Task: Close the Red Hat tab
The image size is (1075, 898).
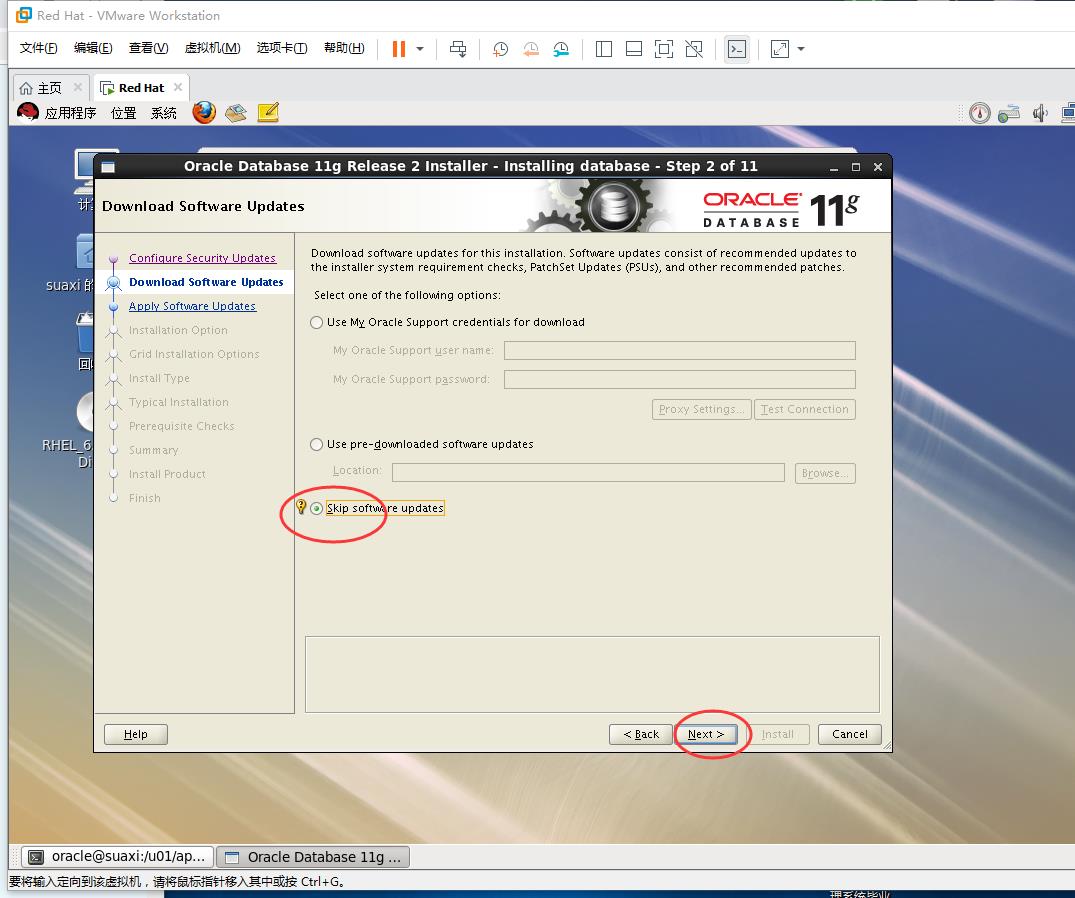Action: pos(178,87)
